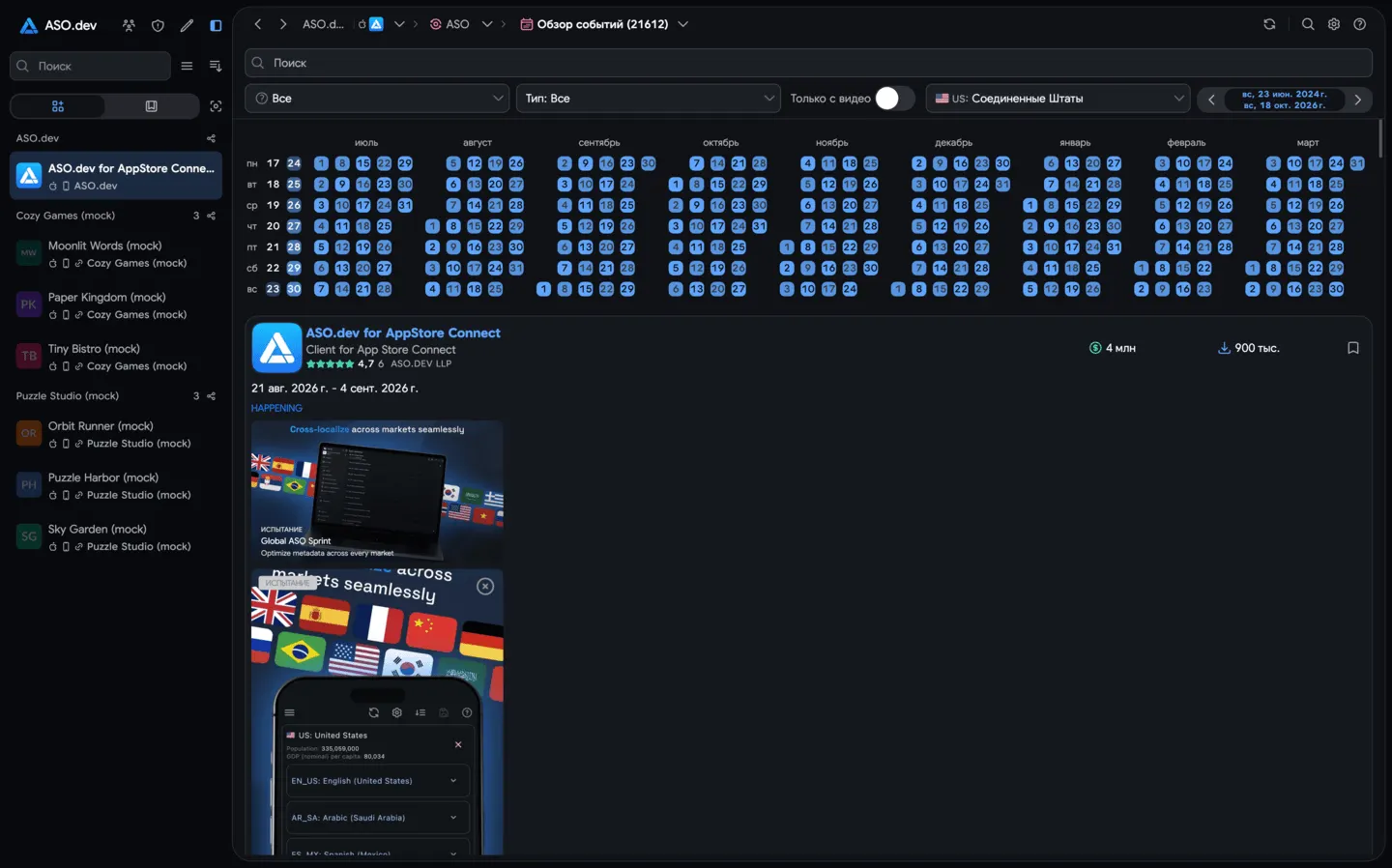1392x868 pixels.
Task: Navigate back with the left arrow
Action: [258, 24]
